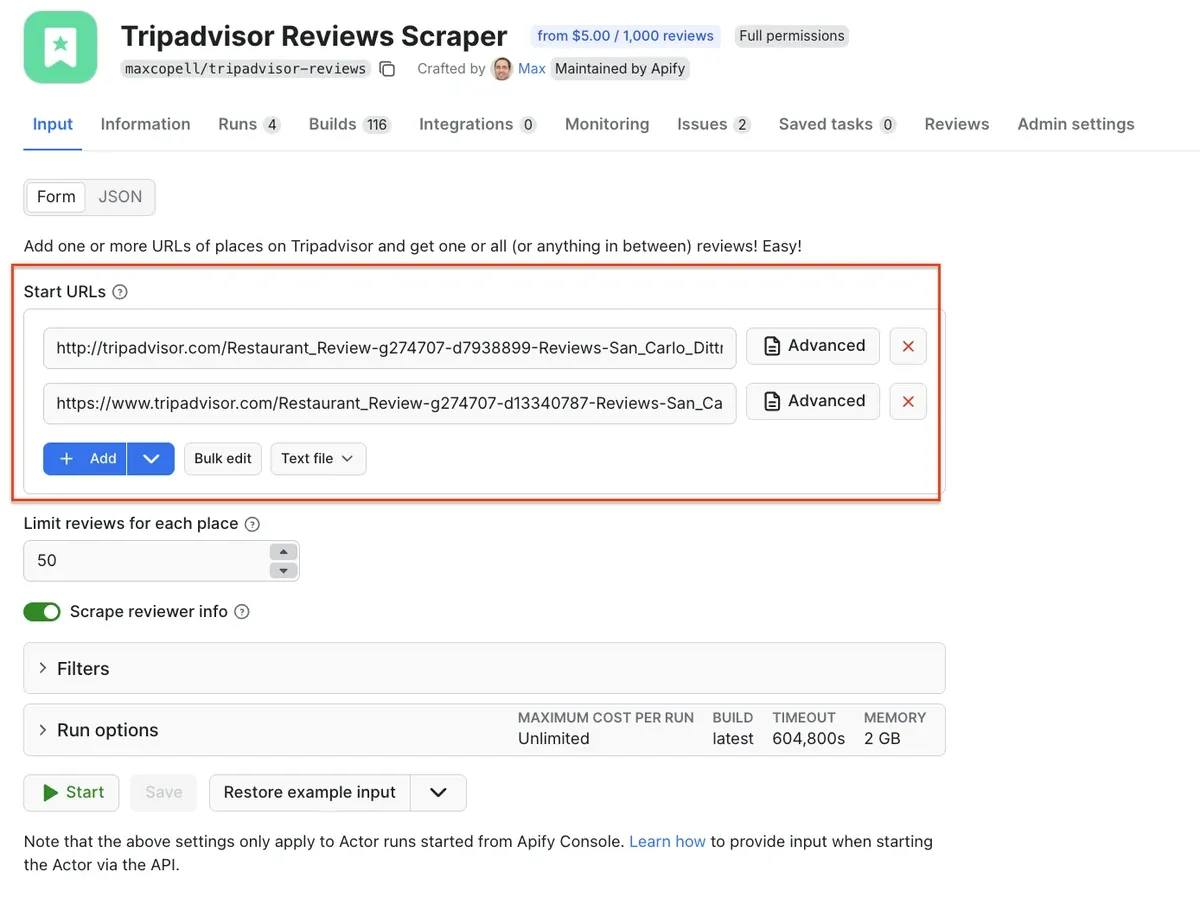Image resolution: width=1200 pixels, height=904 pixels.
Task: Open the Reviews tab
Action: (957, 124)
